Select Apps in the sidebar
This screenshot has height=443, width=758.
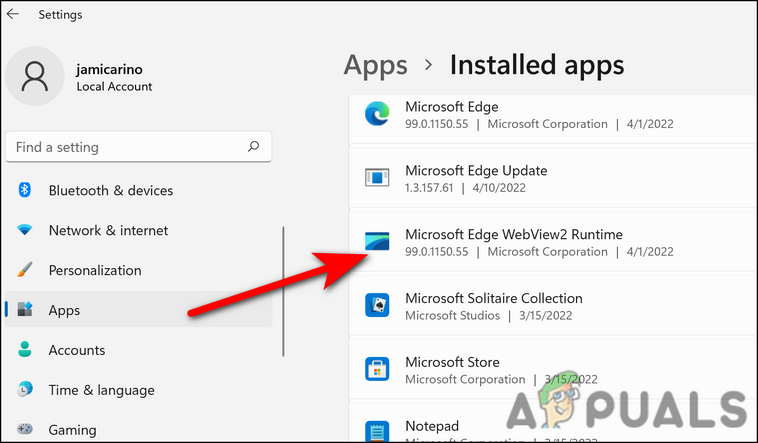coord(138,310)
